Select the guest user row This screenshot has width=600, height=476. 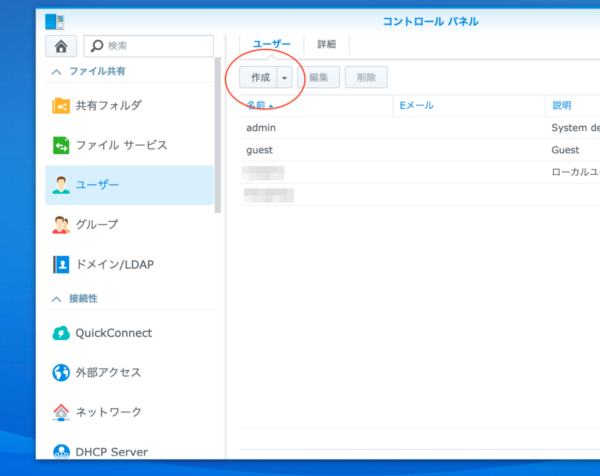419,150
